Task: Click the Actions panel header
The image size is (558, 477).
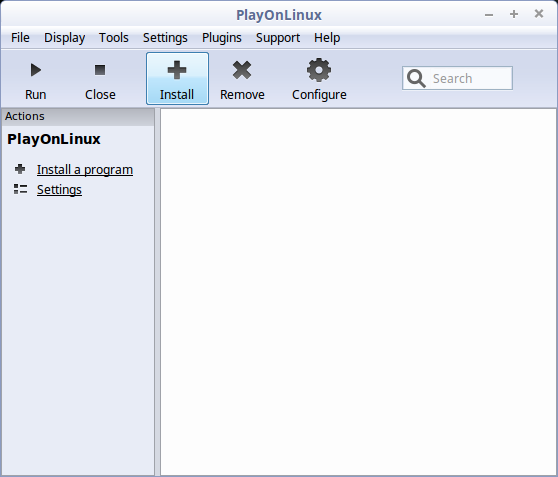Action: [x=78, y=117]
